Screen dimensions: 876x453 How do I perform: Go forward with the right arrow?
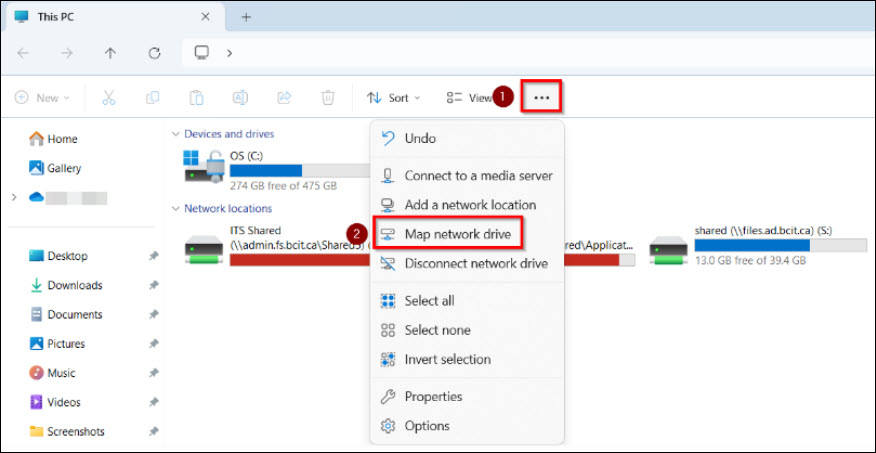click(66, 53)
